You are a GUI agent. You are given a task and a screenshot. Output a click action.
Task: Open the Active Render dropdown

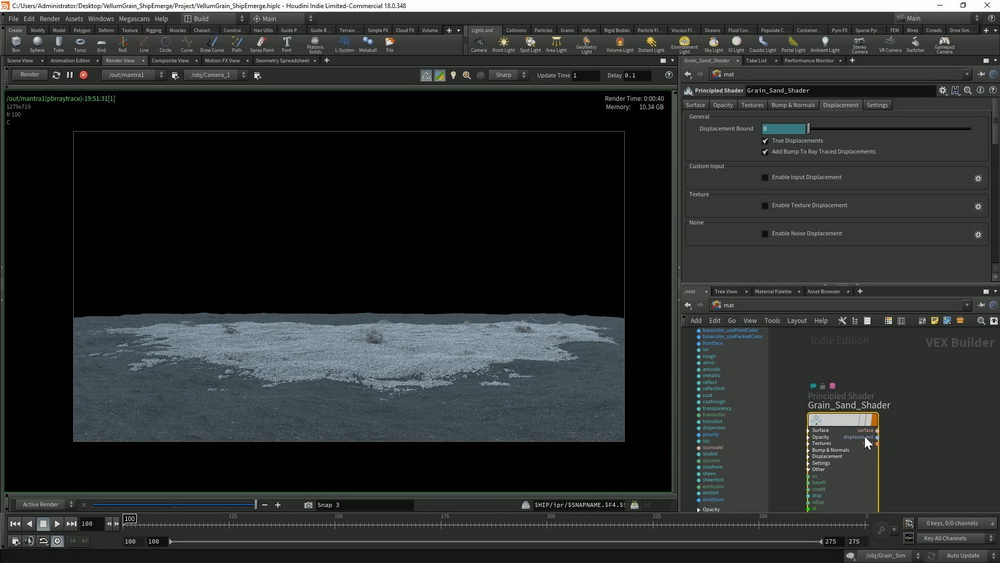point(45,504)
